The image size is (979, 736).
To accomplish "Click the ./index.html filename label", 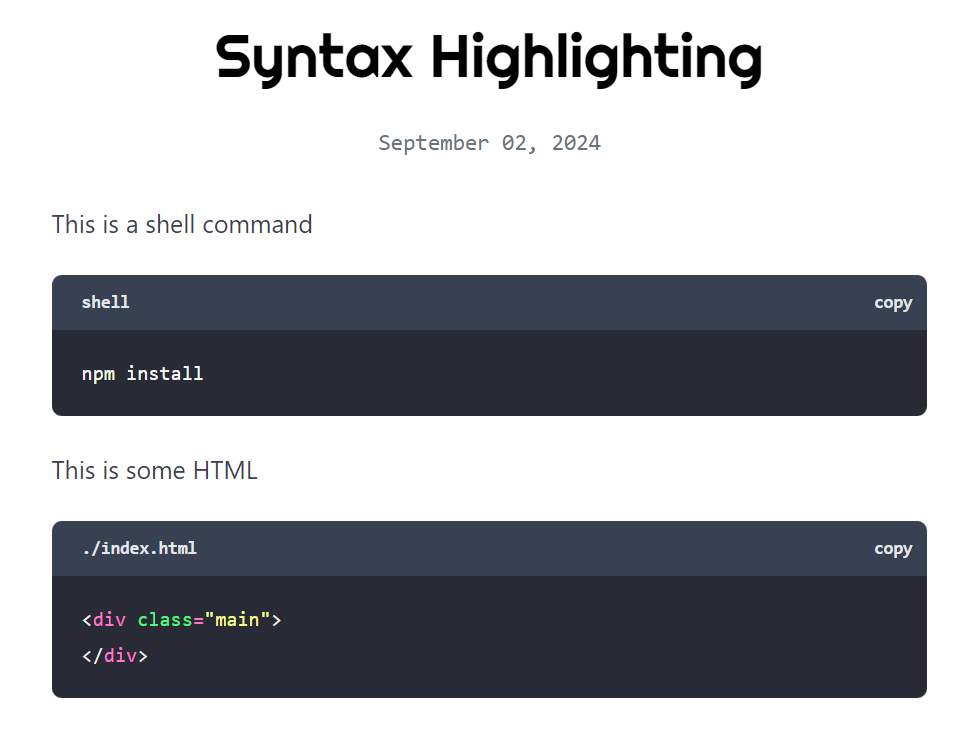I will [139, 548].
